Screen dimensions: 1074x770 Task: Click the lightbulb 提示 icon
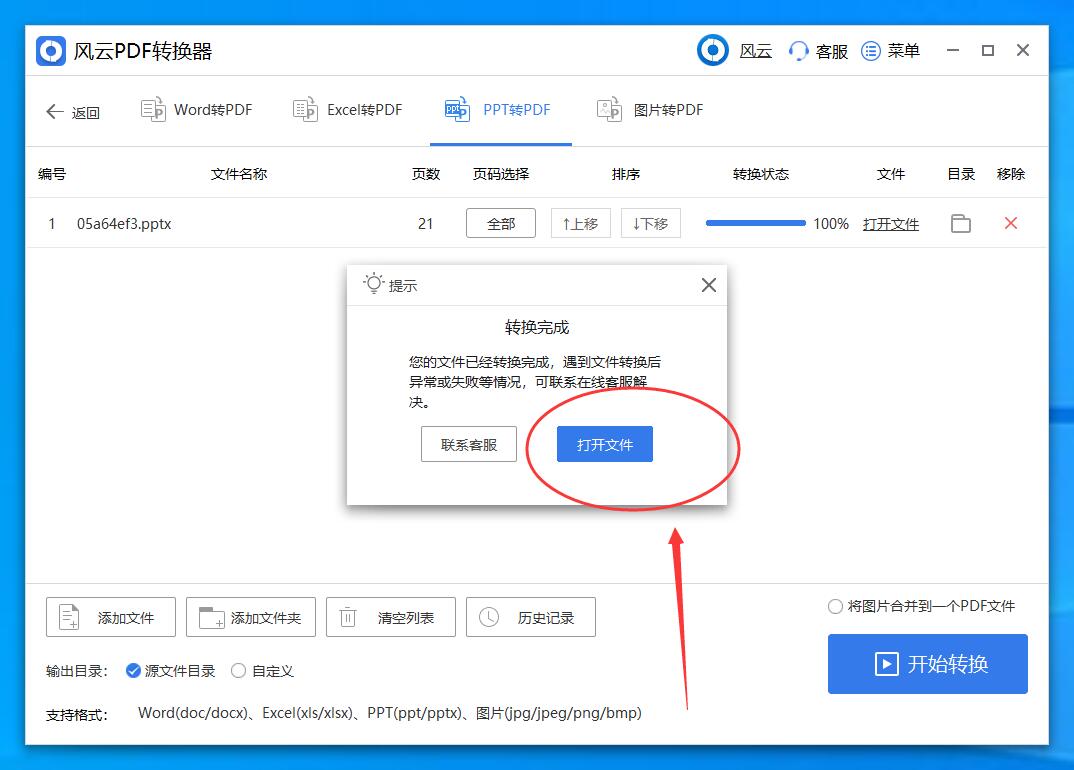point(374,283)
